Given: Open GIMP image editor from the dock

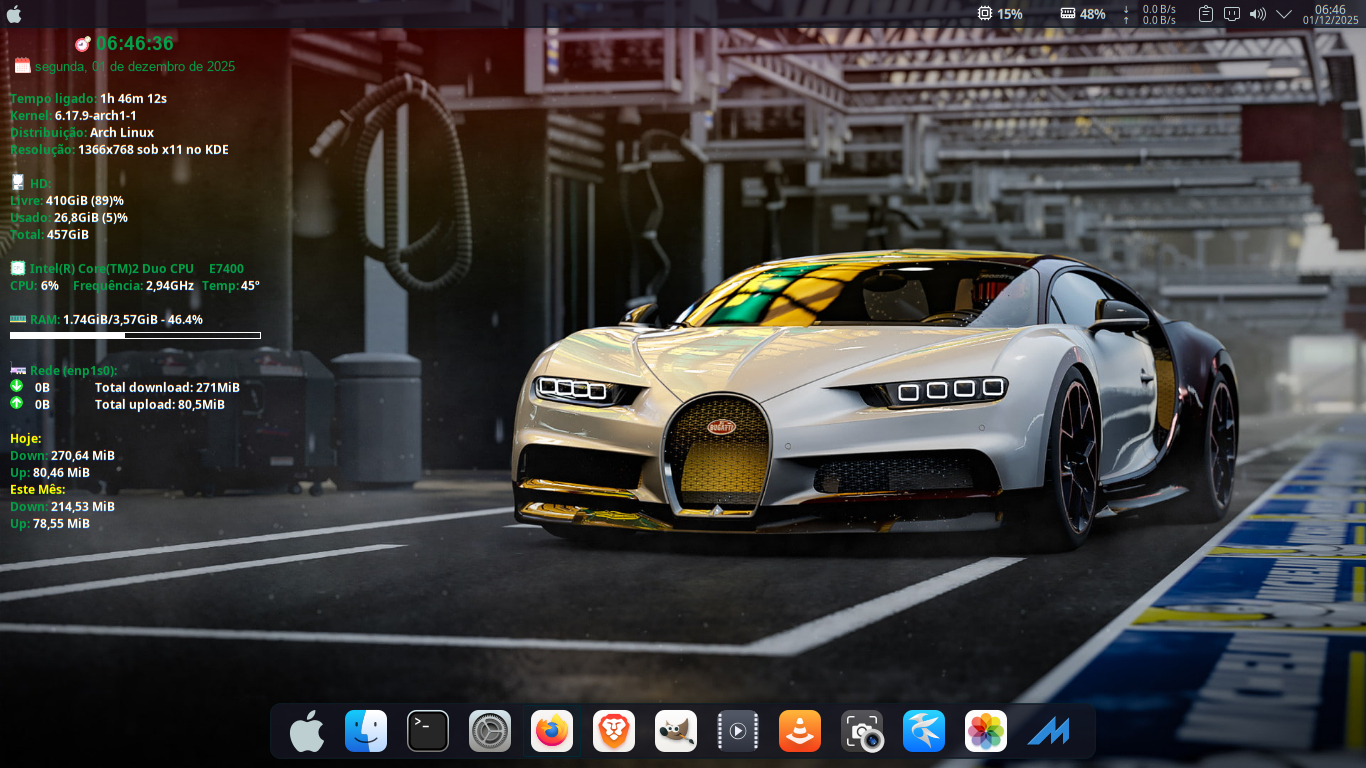Looking at the screenshot, I should pos(676,731).
